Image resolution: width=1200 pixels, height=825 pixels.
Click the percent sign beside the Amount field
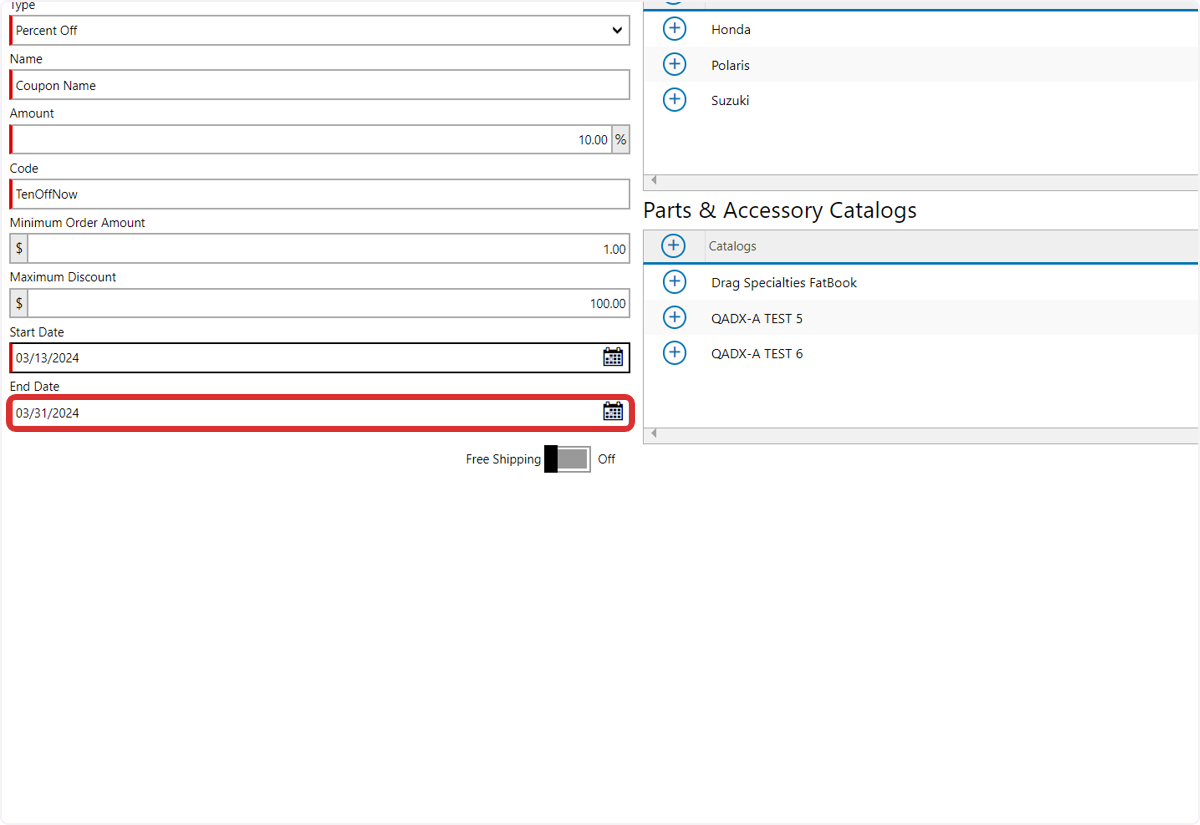point(621,140)
